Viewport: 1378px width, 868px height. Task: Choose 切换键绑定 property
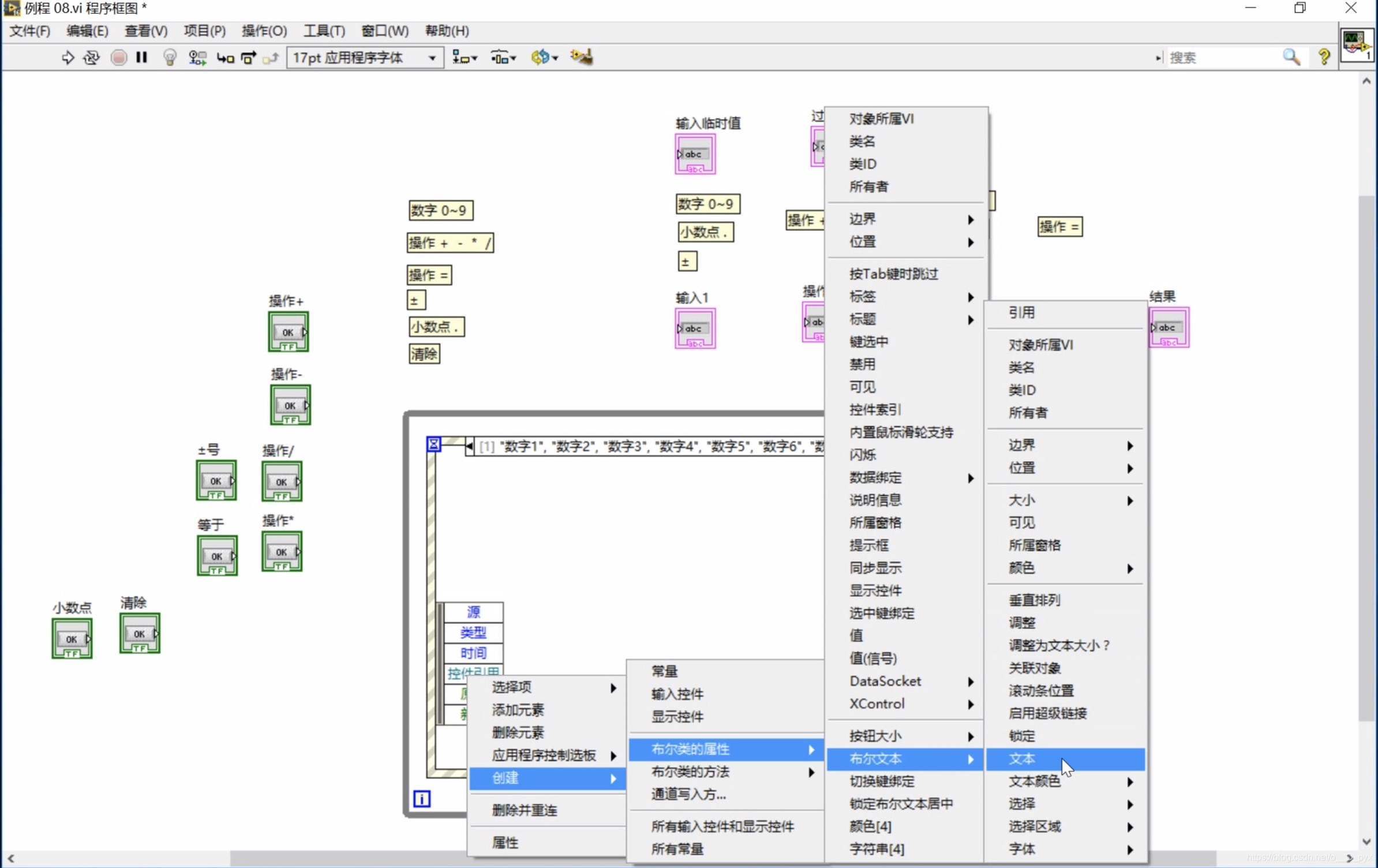pos(905,781)
